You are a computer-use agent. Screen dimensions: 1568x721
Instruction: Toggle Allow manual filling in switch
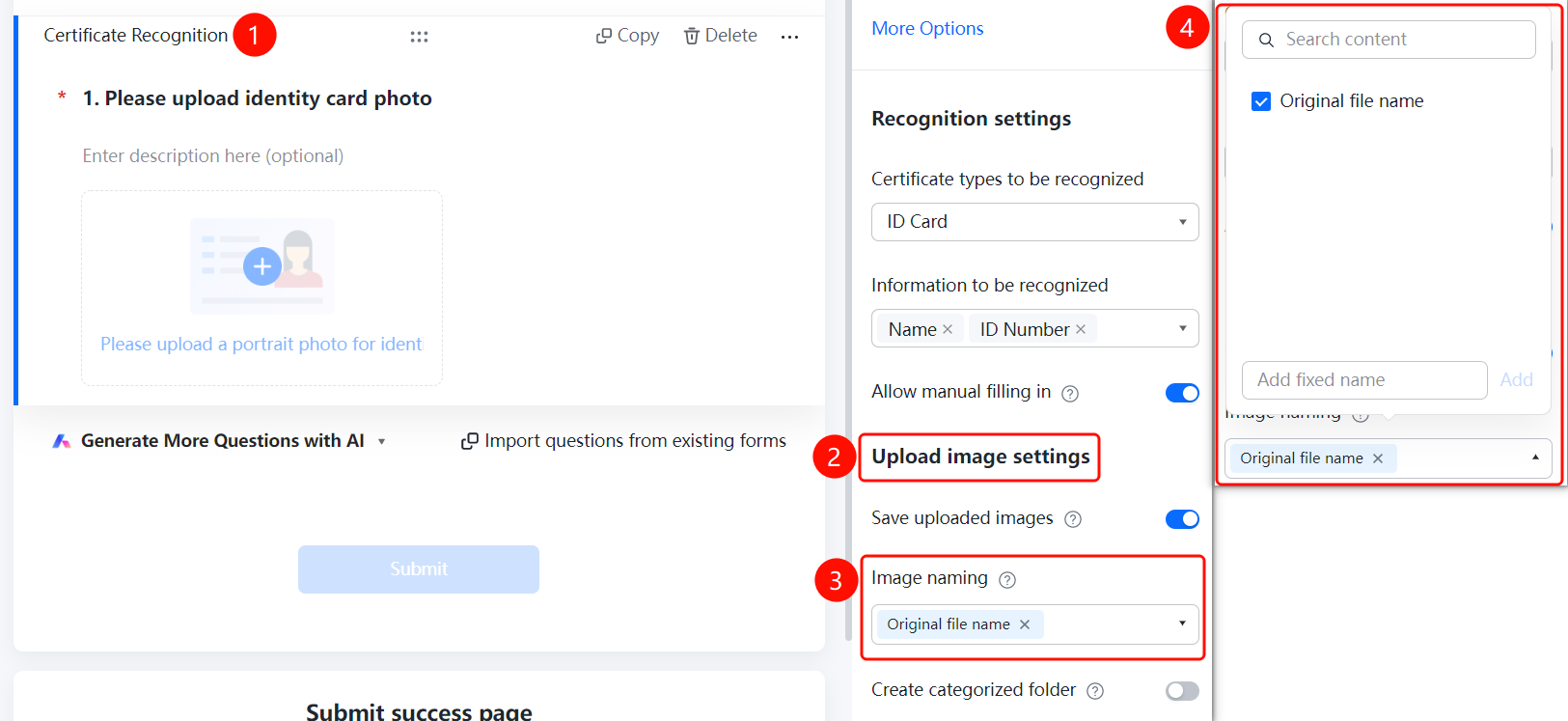(x=1182, y=393)
